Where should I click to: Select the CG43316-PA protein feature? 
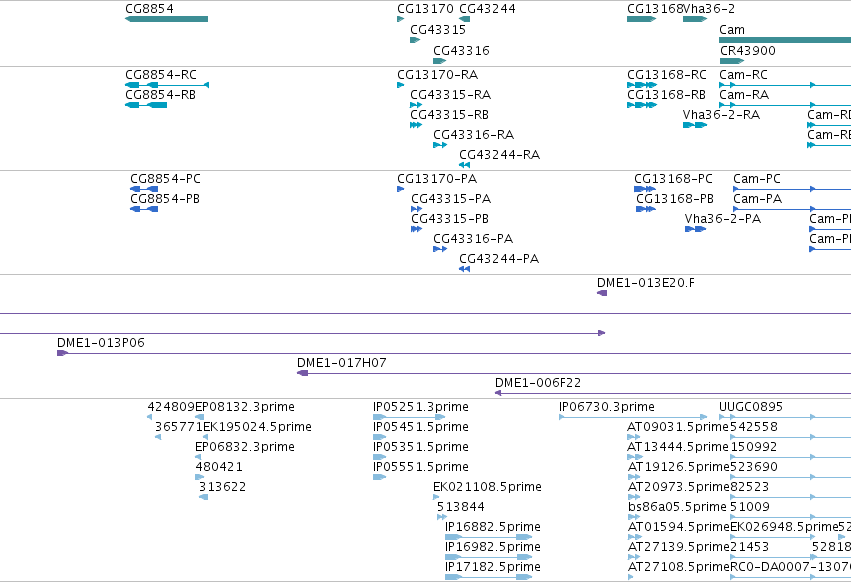tap(440, 249)
